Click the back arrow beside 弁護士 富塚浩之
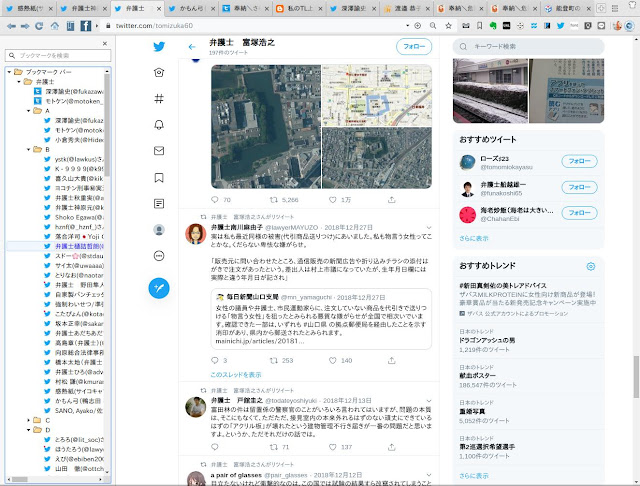The height and width of the screenshot is (486, 640). click(192, 47)
